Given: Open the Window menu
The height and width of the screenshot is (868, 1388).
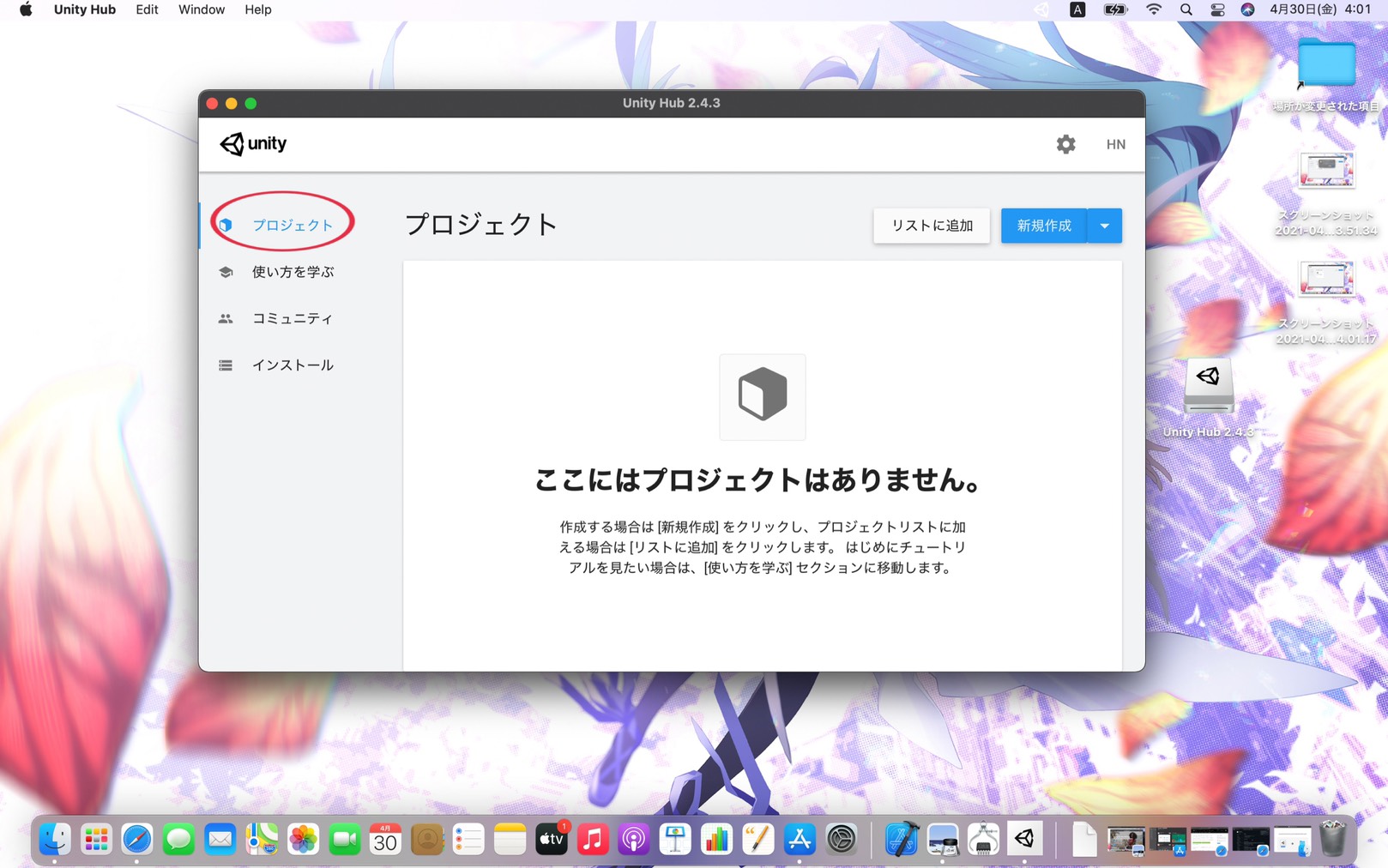Looking at the screenshot, I should tap(201, 9).
